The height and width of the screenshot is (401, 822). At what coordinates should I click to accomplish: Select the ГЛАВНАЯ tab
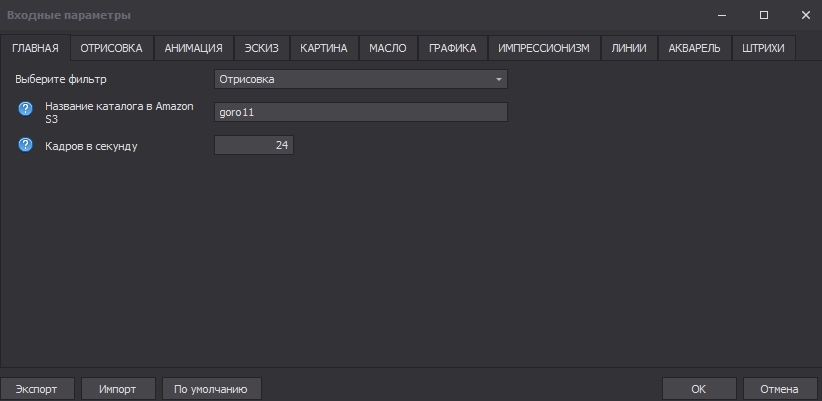click(x=35, y=48)
